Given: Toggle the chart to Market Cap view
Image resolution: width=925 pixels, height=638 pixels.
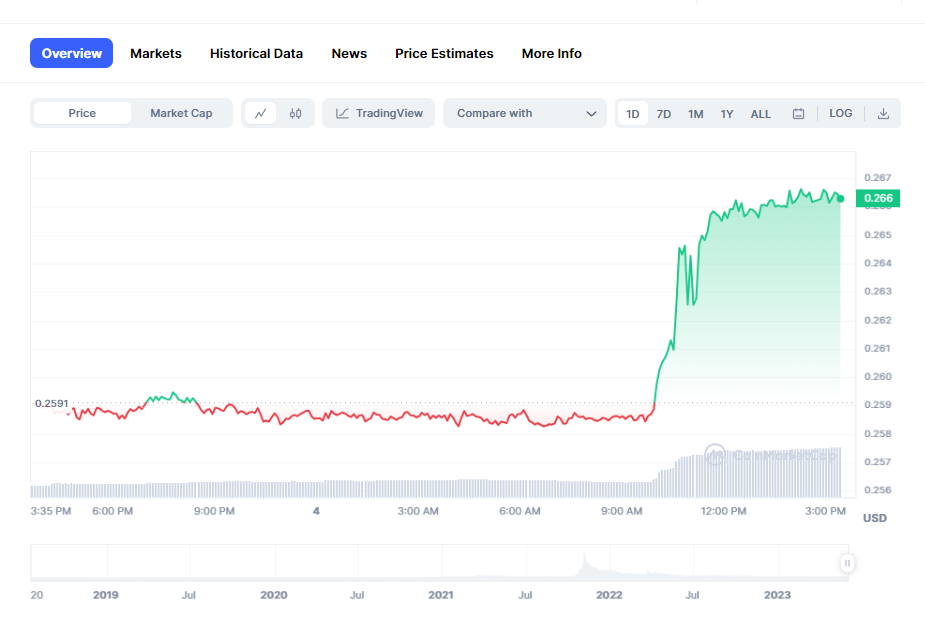Looking at the screenshot, I should (181, 113).
